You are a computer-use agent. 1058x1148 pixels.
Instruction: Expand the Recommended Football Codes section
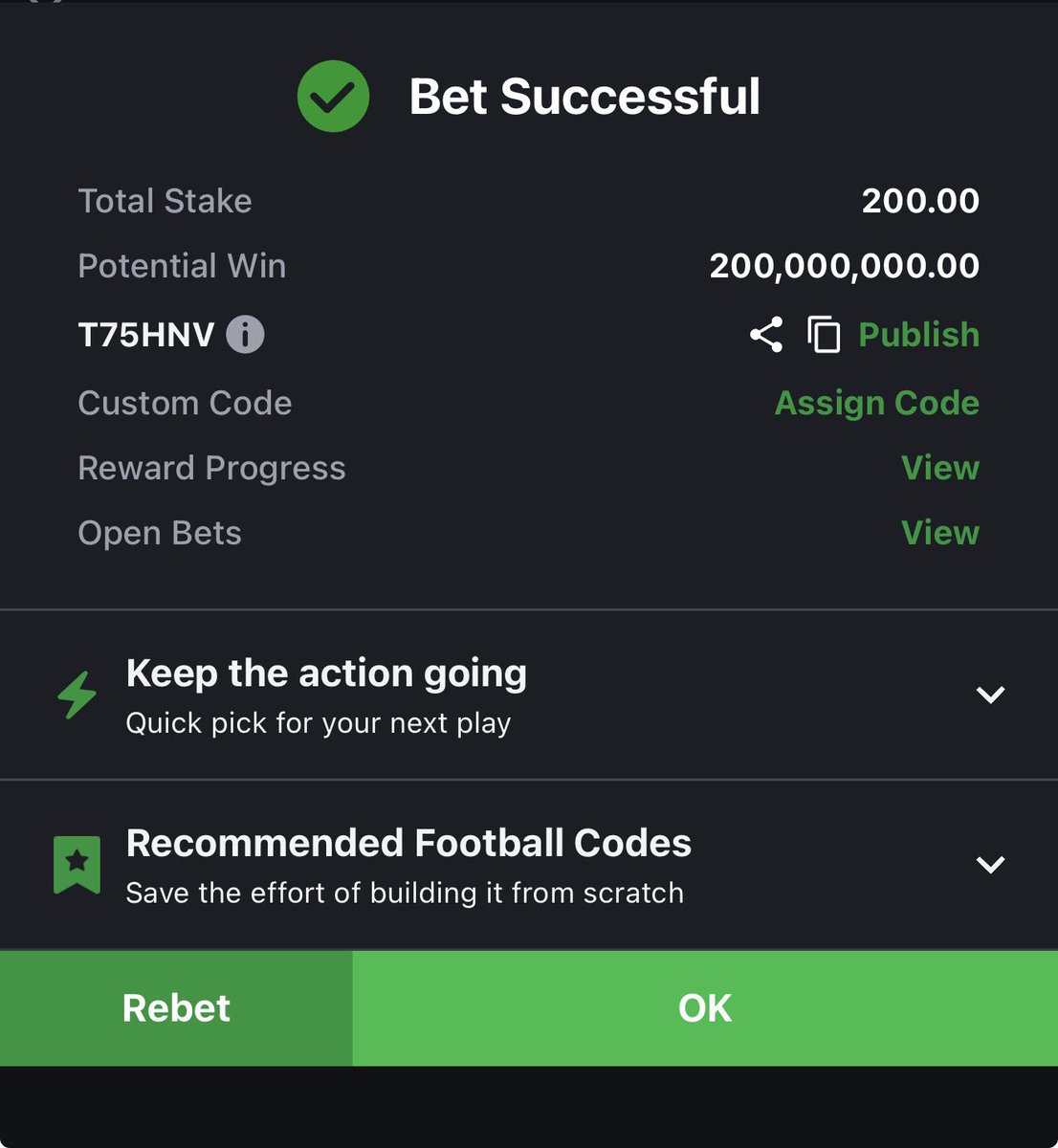pyautogui.click(x=990, y=865)
